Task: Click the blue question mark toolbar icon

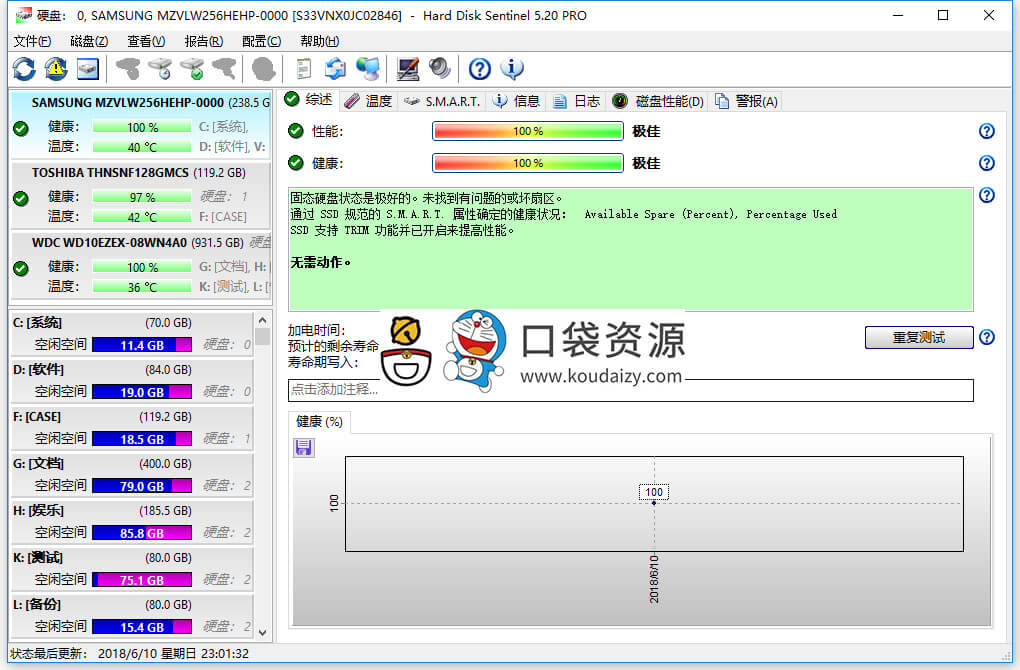Action: click(480, 68)
